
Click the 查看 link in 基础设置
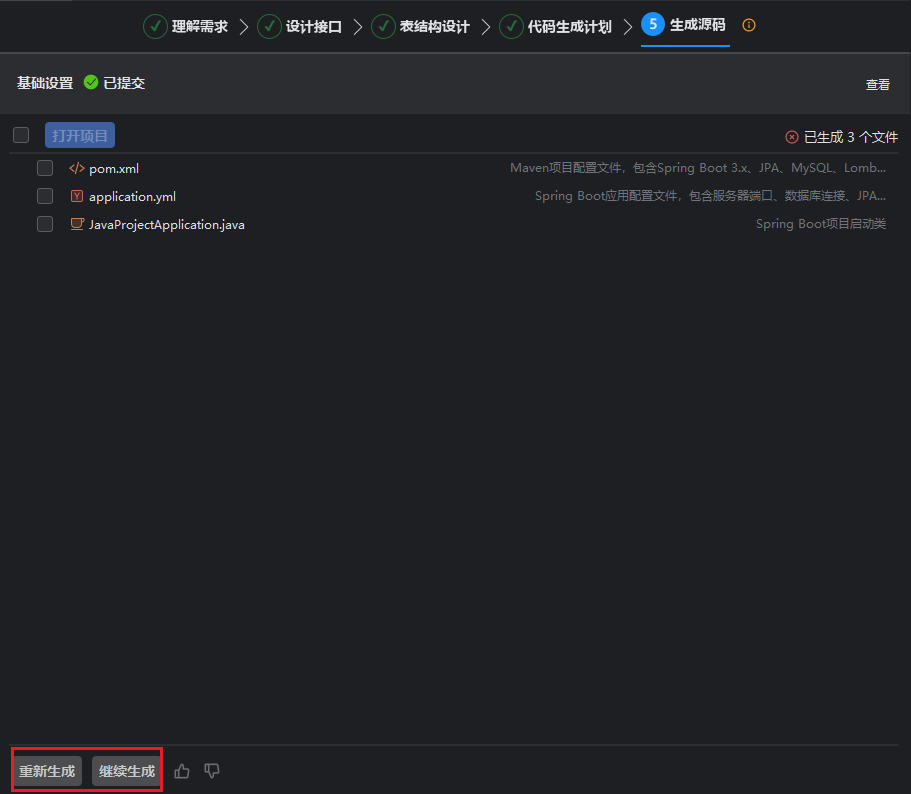(877, 85)
